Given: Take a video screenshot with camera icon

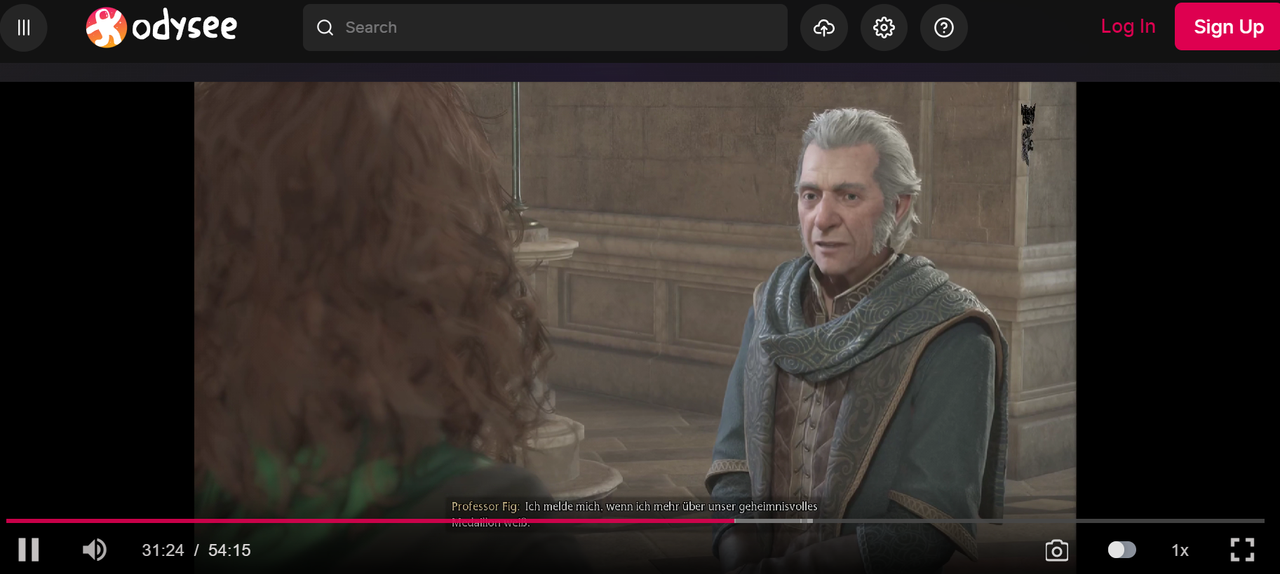Looking at the screenshot, I should coord(1057,550).
